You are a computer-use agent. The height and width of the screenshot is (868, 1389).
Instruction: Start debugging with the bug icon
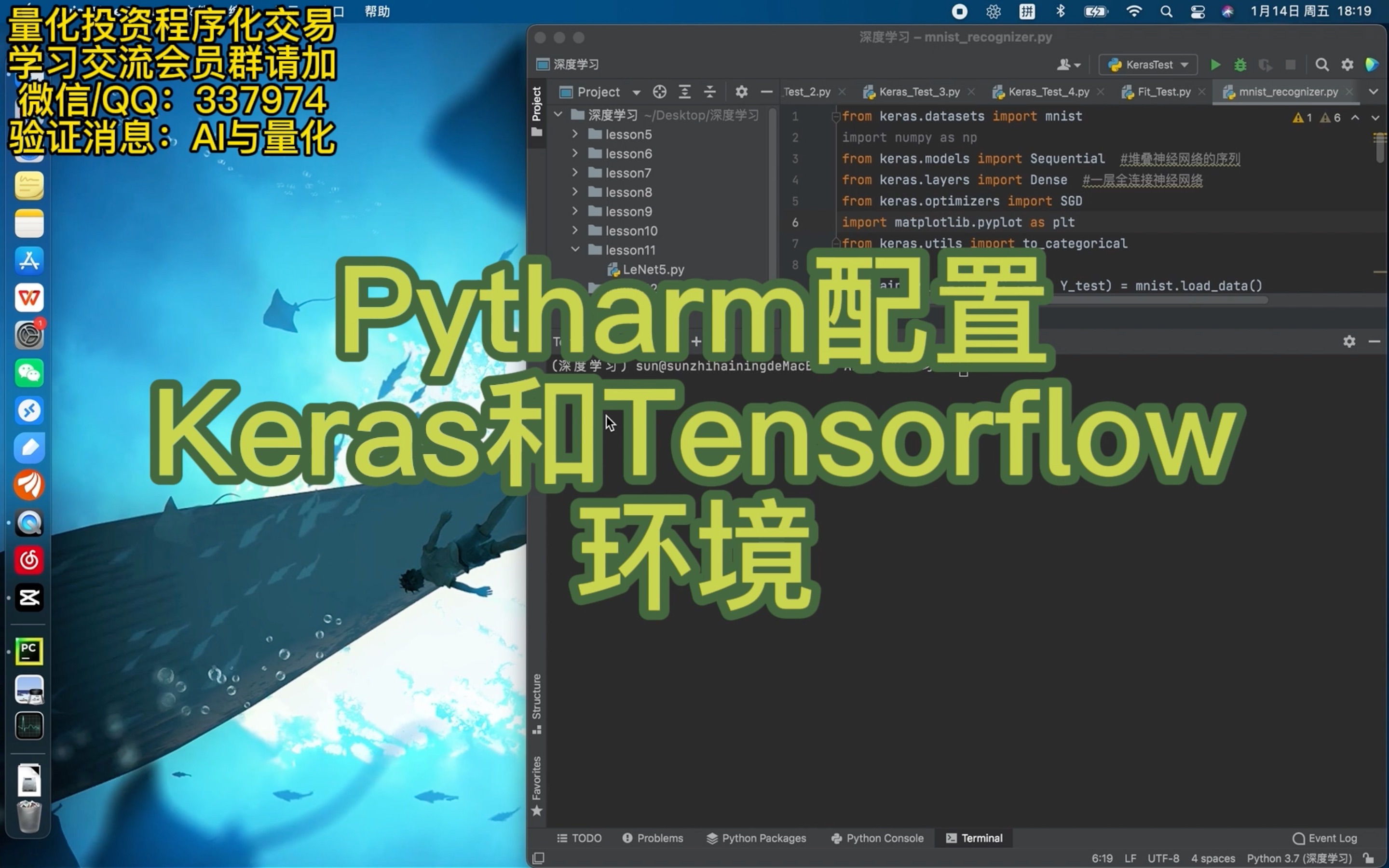point(1241,64)
